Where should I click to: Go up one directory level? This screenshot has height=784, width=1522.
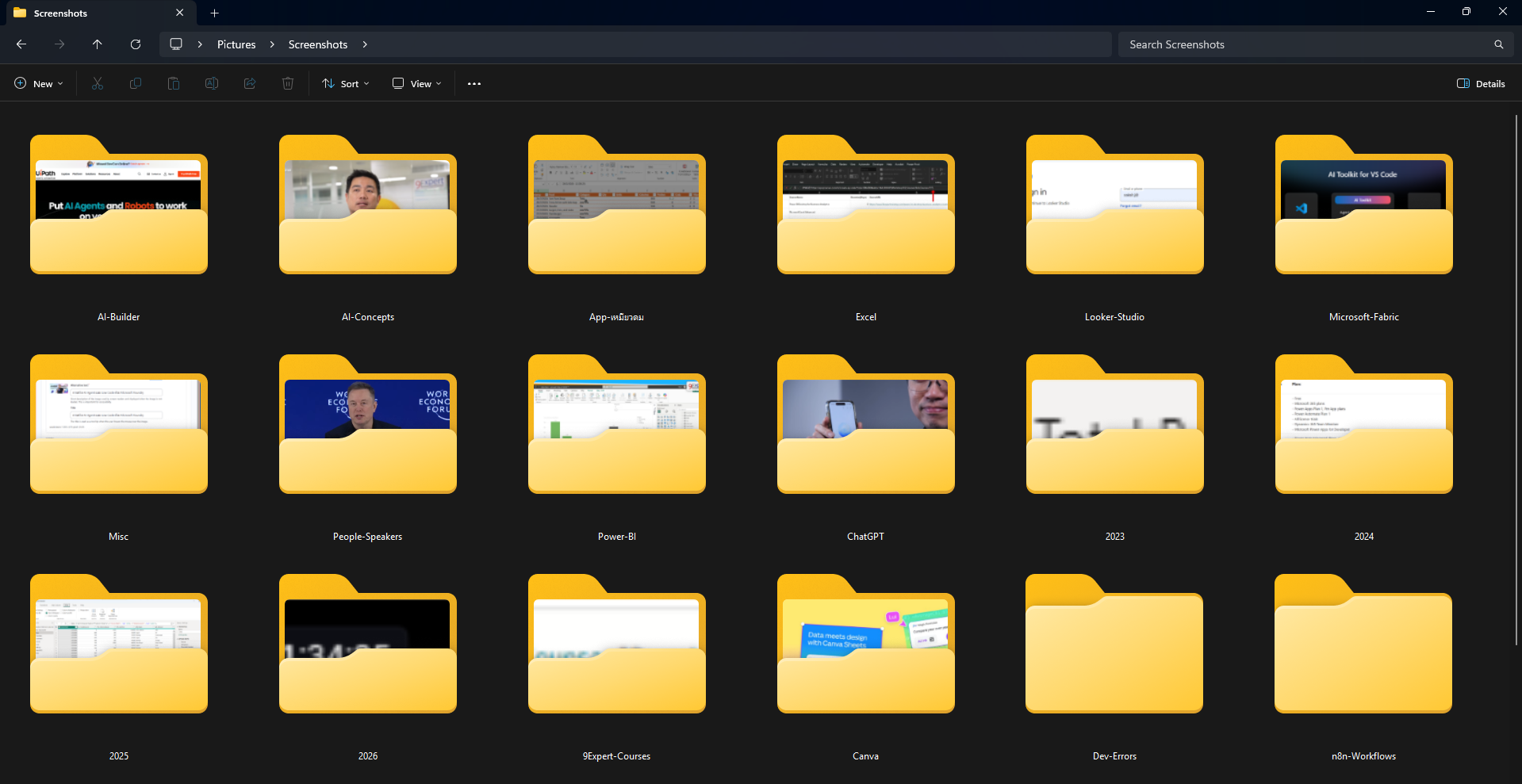point(98,44)
